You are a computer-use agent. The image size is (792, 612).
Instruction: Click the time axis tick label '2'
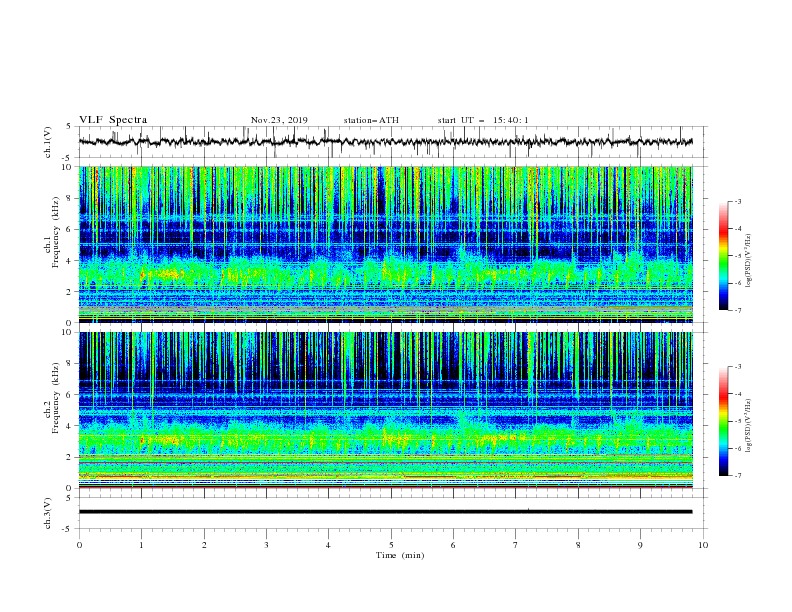tap(204, 545)
